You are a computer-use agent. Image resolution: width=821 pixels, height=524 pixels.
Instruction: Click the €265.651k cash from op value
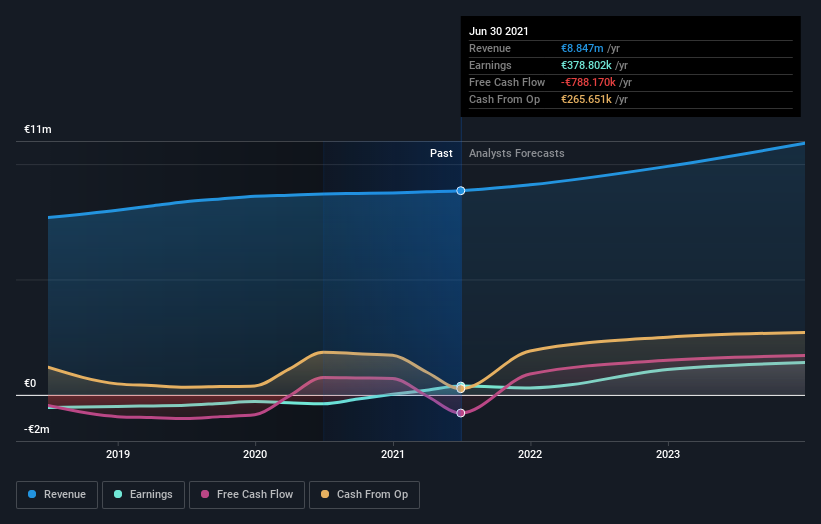[x=586, y=99]
